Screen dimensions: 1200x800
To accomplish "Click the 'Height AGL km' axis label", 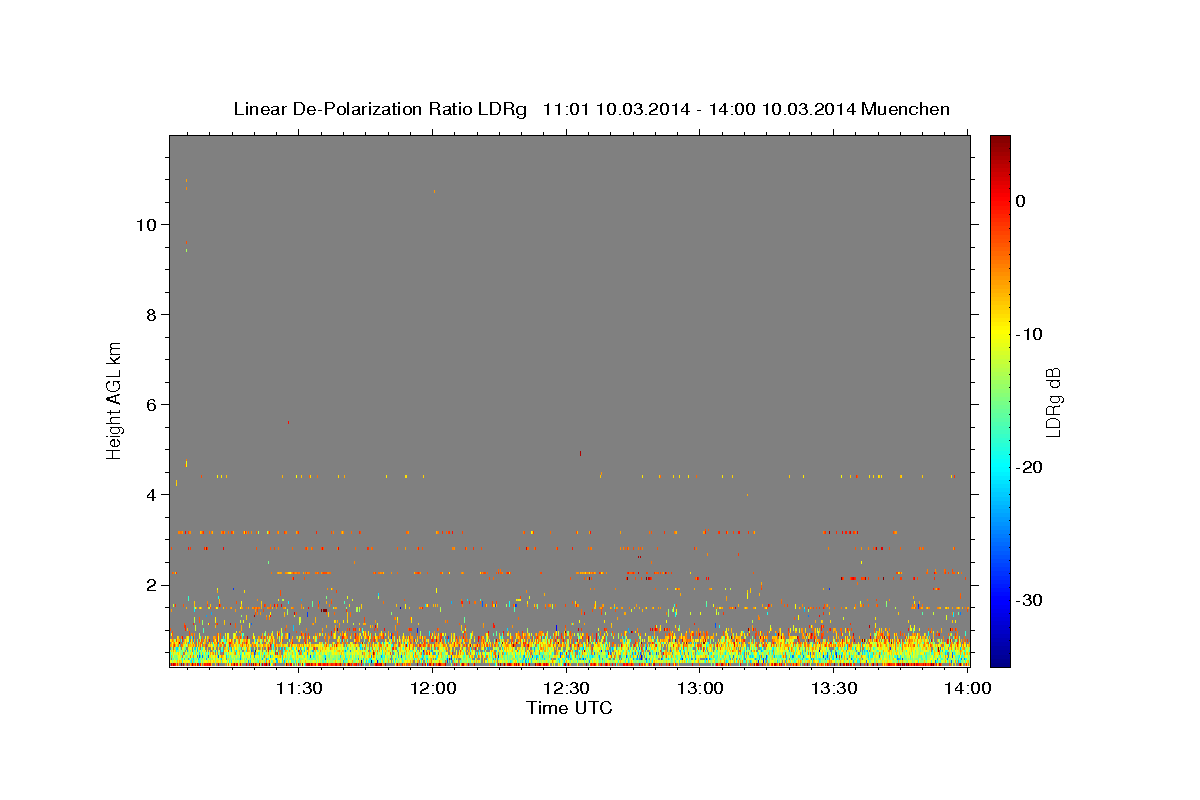I will click(x=114, y=399).
